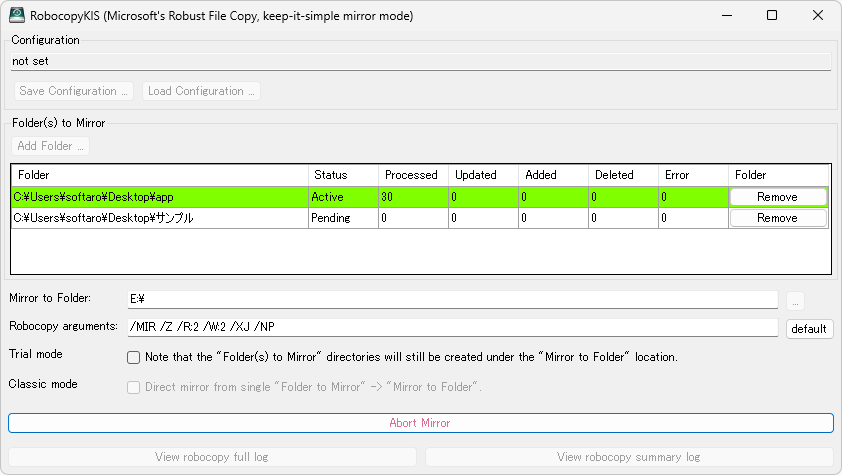
Task: Toggle the Classic mode checkbox
Action: (133, 387)
